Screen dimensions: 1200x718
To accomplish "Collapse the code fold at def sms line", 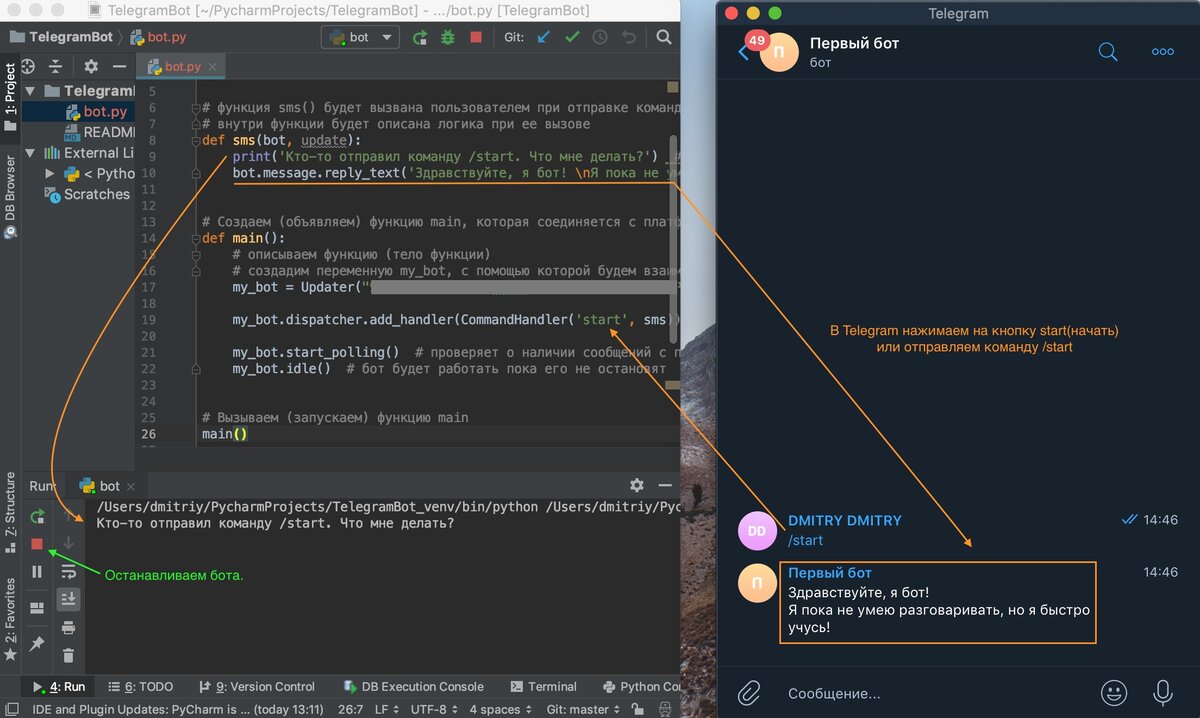I will click(195, 140).
